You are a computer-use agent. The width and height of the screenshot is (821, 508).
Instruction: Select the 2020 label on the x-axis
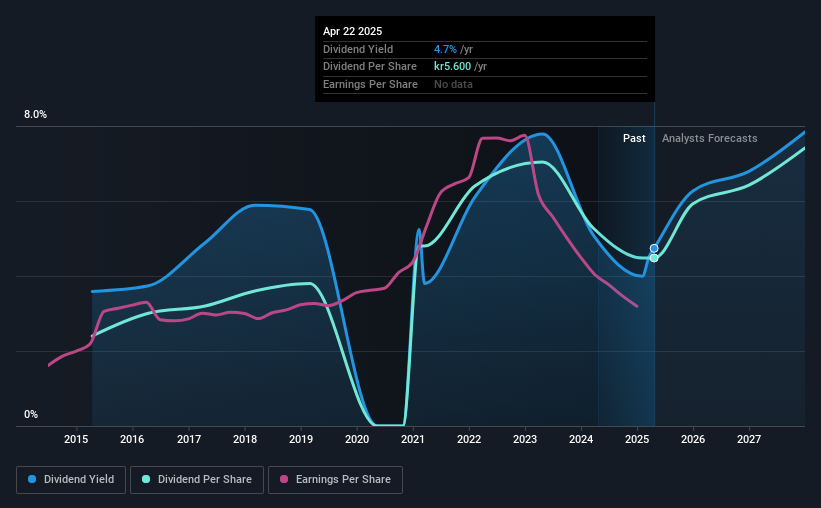[x=357, y=439]
